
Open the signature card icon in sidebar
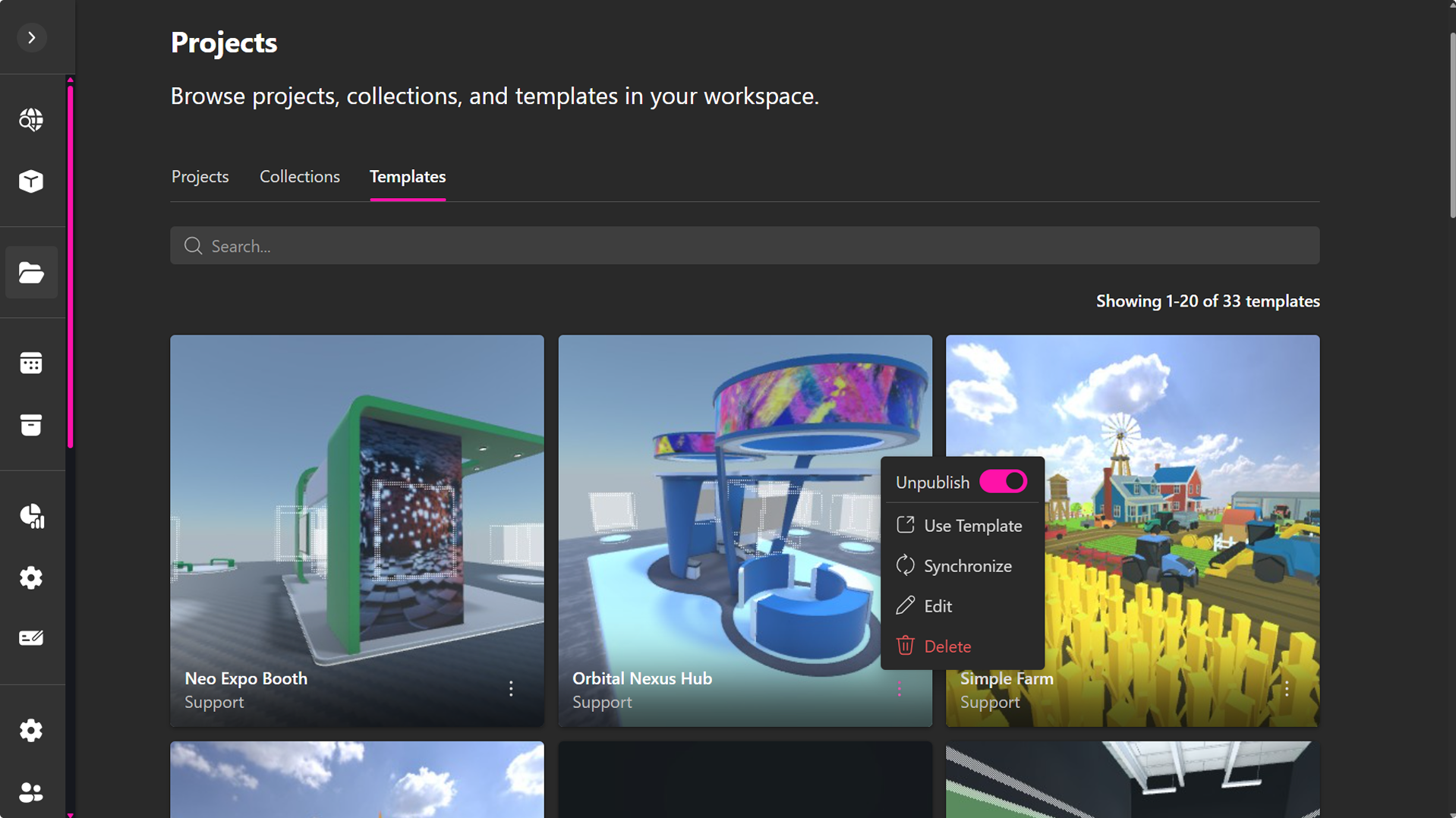31,638
